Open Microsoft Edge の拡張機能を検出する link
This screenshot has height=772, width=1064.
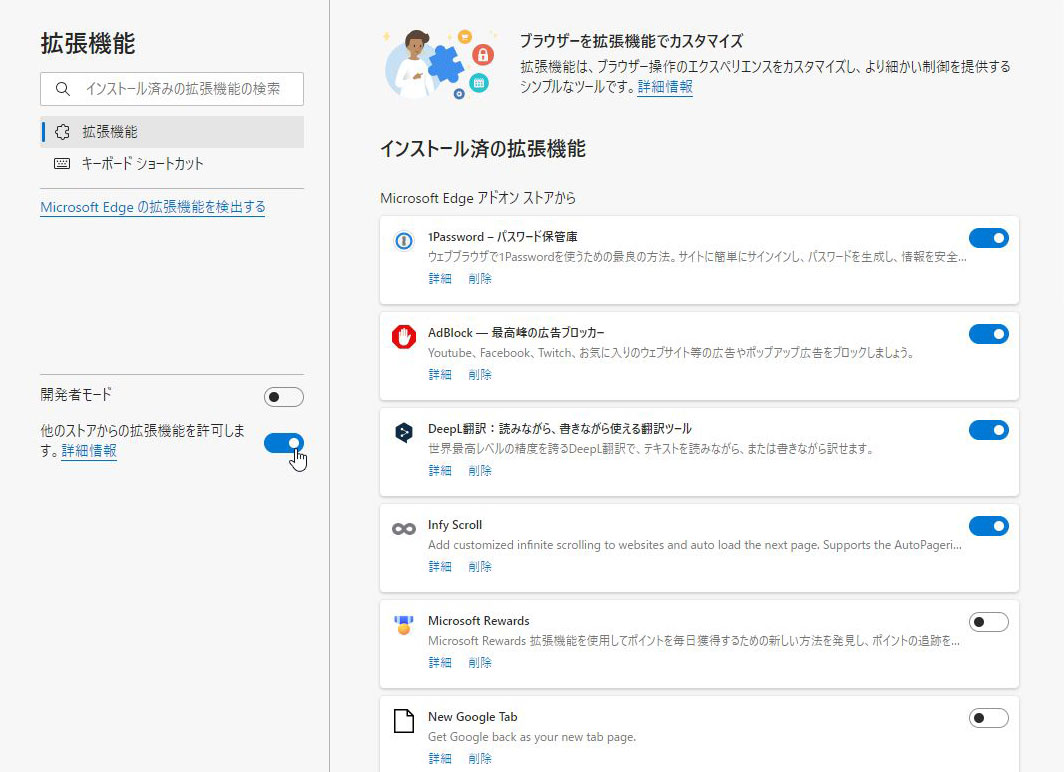[x=152, y=207]
